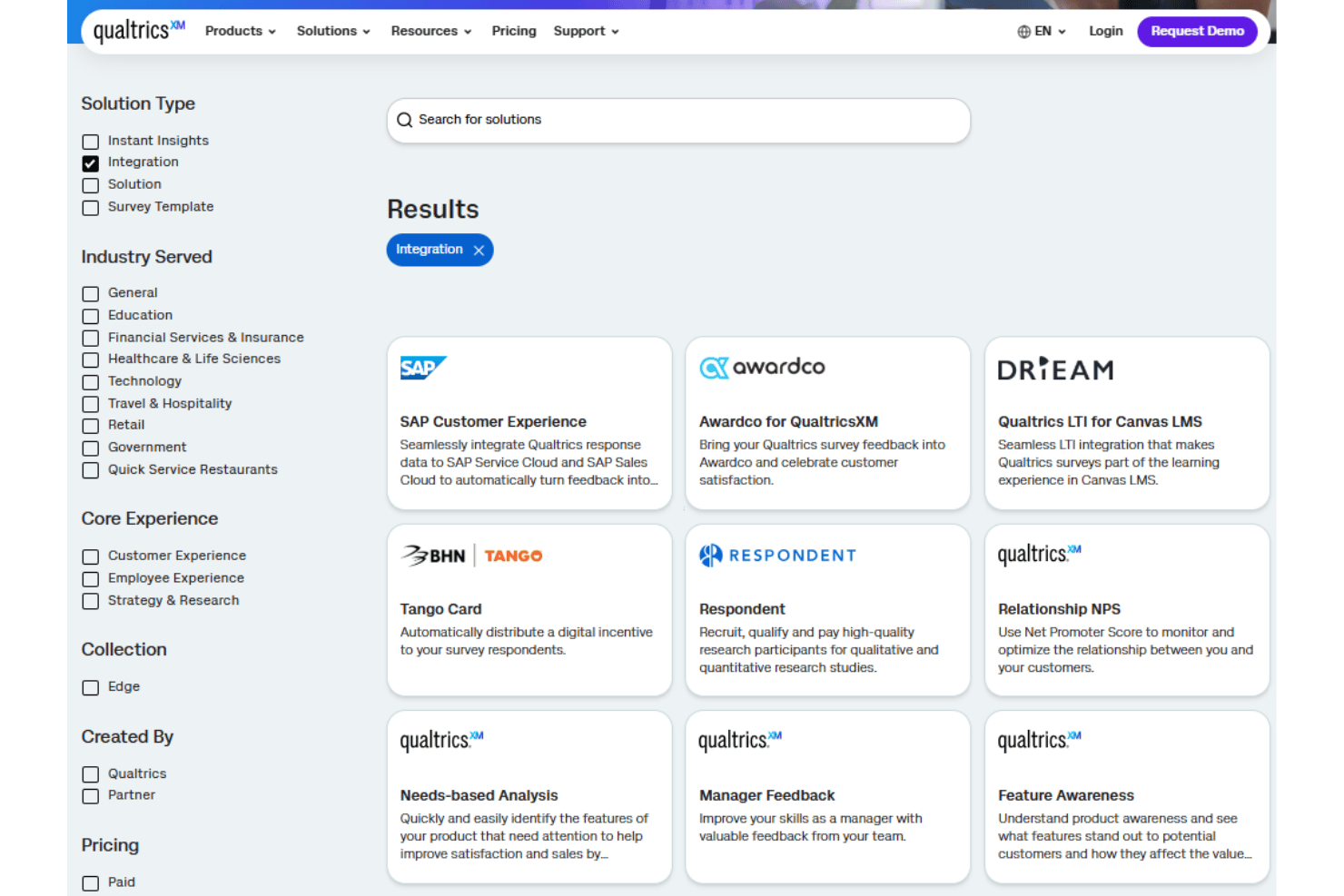Image resolution: width=1344 pixels, height=896 pixels.
Task: Open the Relationship NPS title
Action: click(1059, 609)
